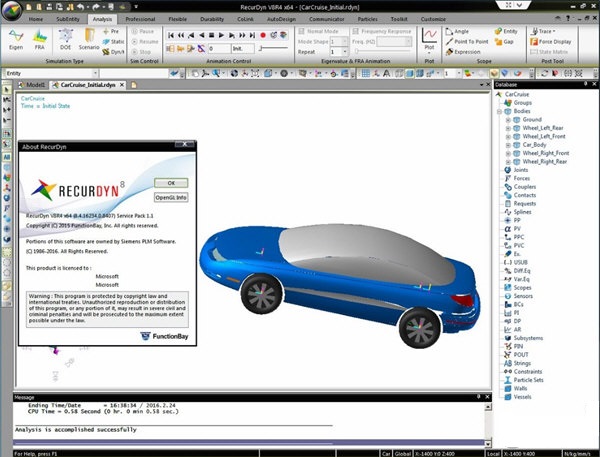
Task: Expand the Ground body node
Action: pyautogui.click(x=508, y=120)
